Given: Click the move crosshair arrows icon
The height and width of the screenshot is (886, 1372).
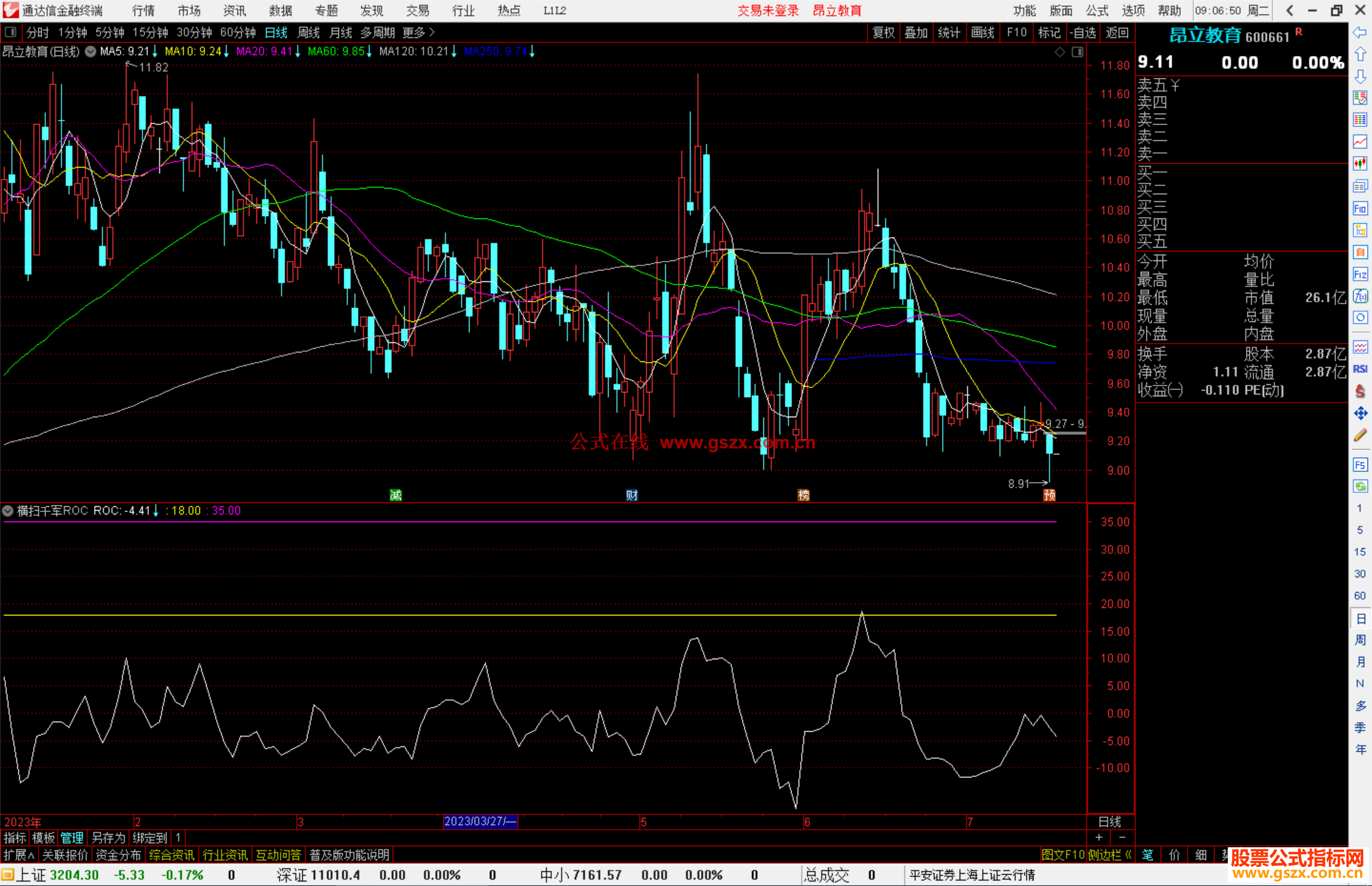Looking at the screenshot, I should pos(1360,413).
